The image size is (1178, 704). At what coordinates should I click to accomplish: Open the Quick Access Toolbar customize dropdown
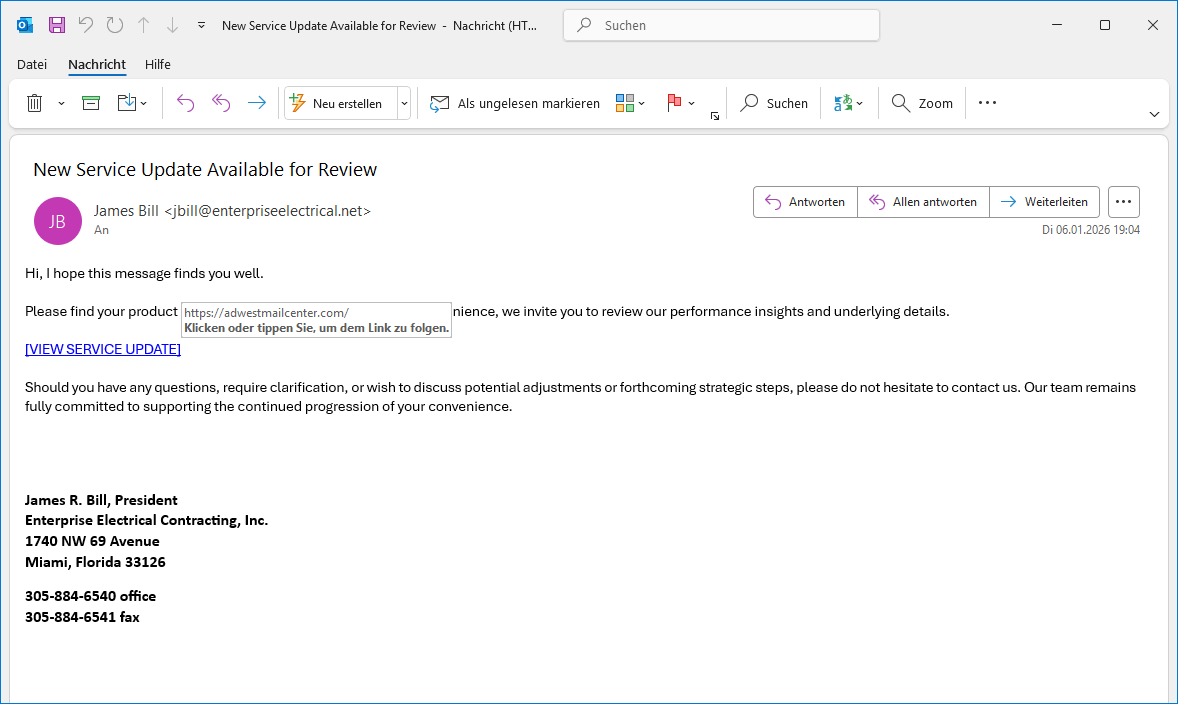tap(201, 26)
